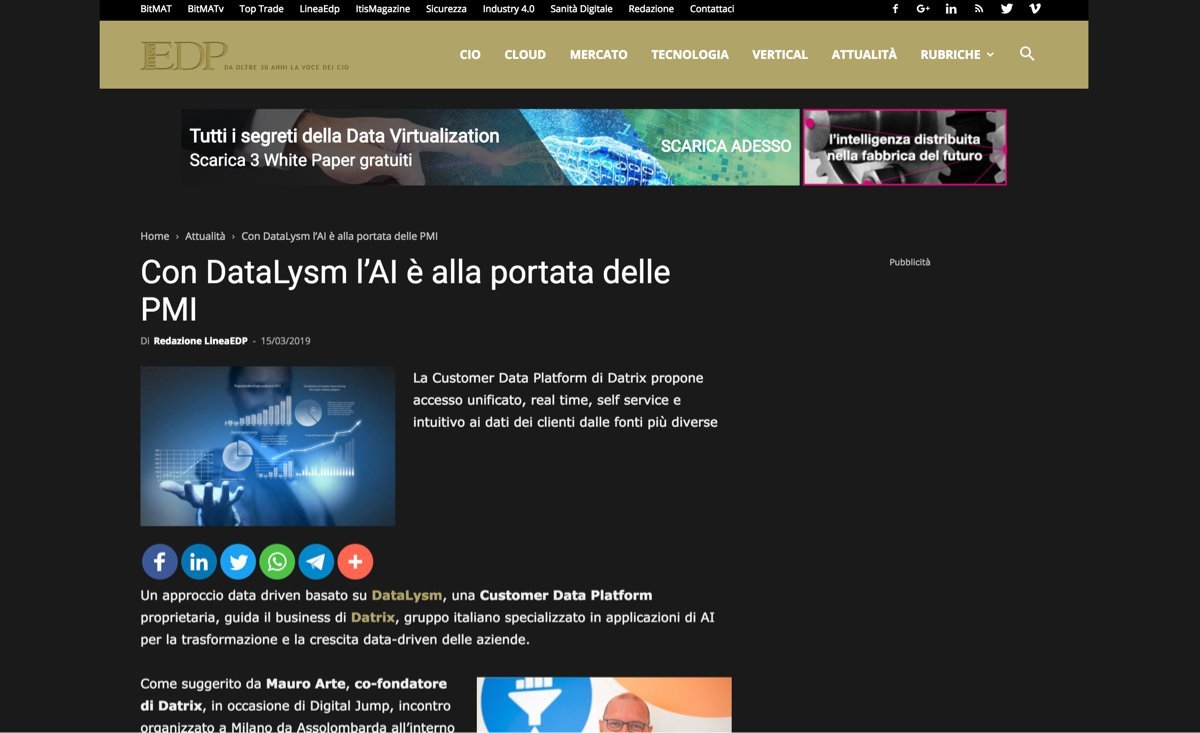Click the article title Con DataLysm
1200x733 pixels.
(405, 290)
